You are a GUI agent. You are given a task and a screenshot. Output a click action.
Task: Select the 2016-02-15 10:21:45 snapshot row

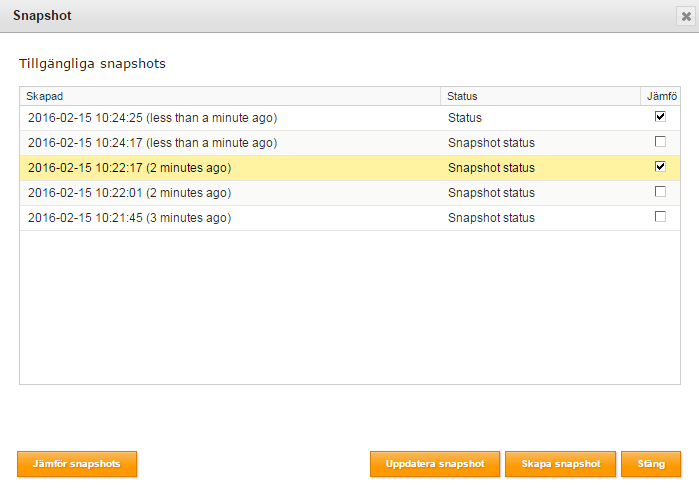(350, 218)
